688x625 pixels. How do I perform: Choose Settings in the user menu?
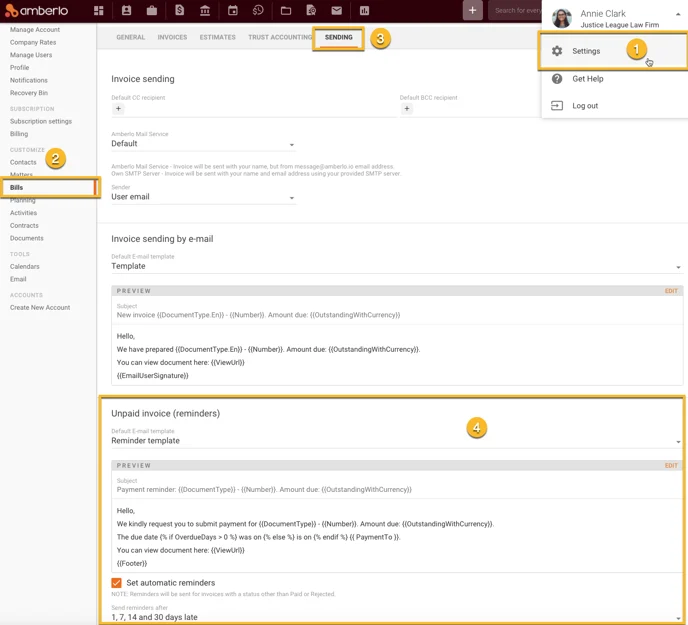coord(613,51)
